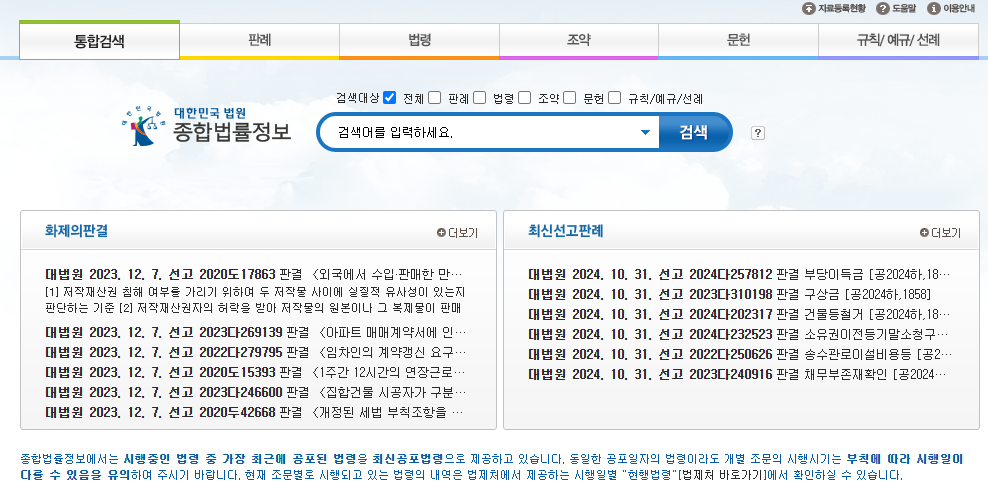This screenshot has height=491, width=988.
Task: Open ruling 2024다202317 건물등철거
Action: pos(739,314)
